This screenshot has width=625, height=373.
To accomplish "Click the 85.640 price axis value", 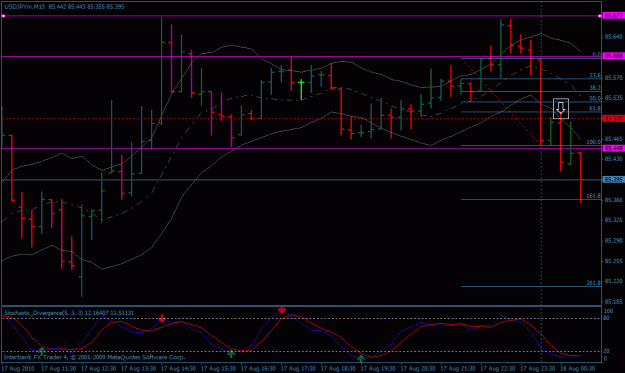I will pyautogui.click(x=613, y=37).
